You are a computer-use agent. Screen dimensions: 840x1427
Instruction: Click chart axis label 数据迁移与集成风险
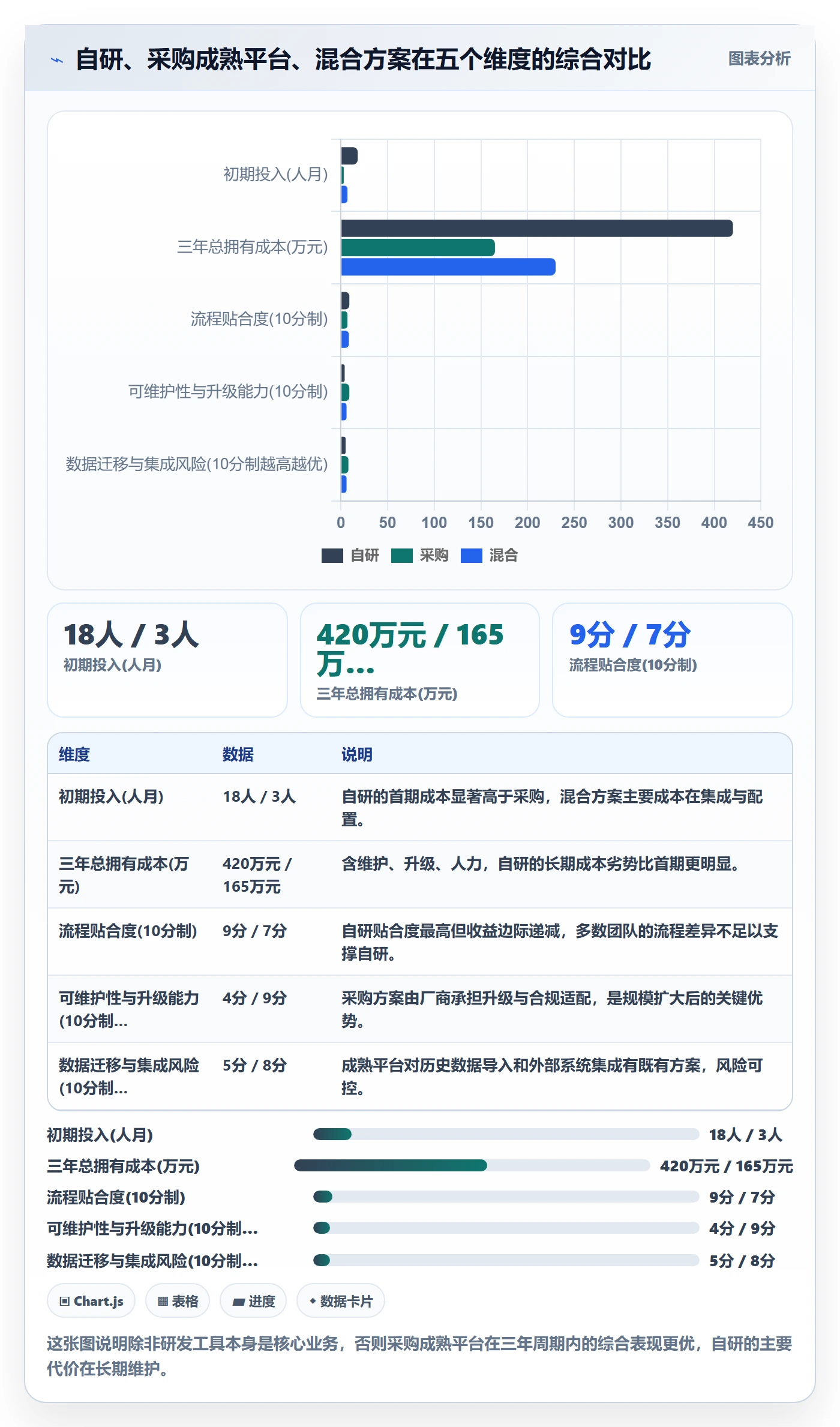coord(197,464)
